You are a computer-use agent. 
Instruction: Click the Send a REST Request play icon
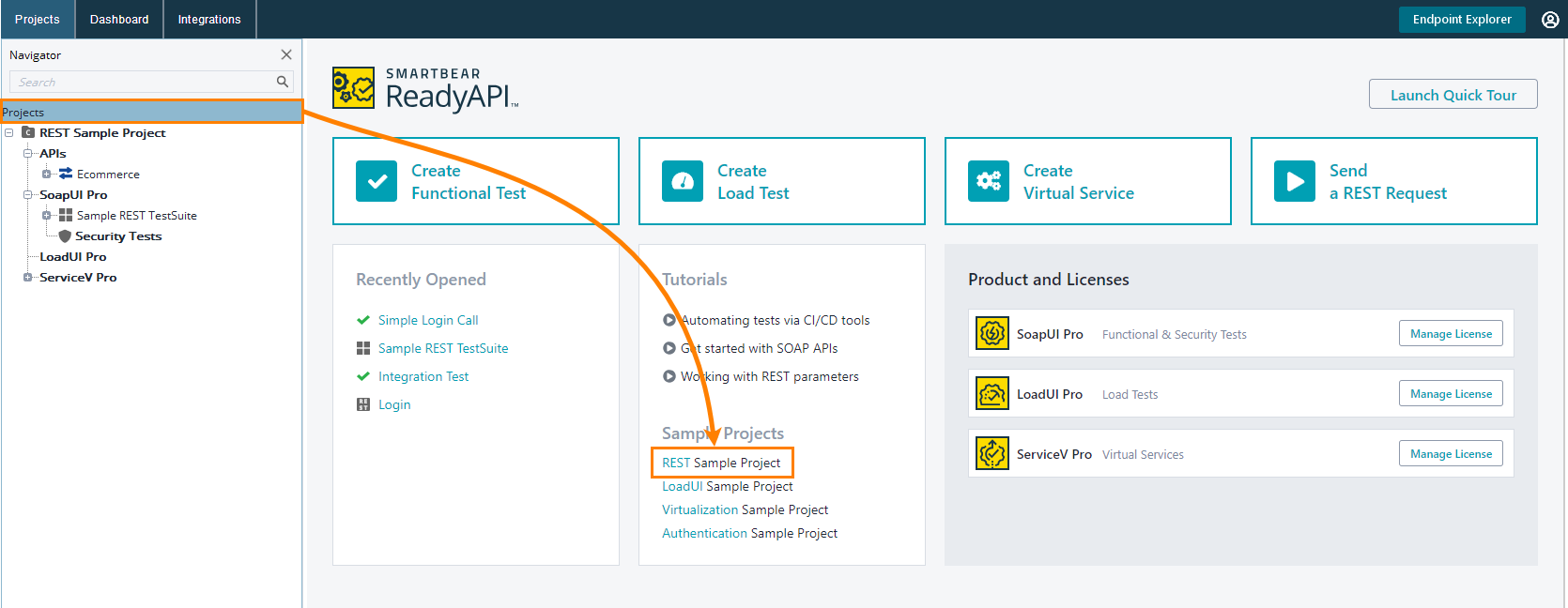[1295, 181]
